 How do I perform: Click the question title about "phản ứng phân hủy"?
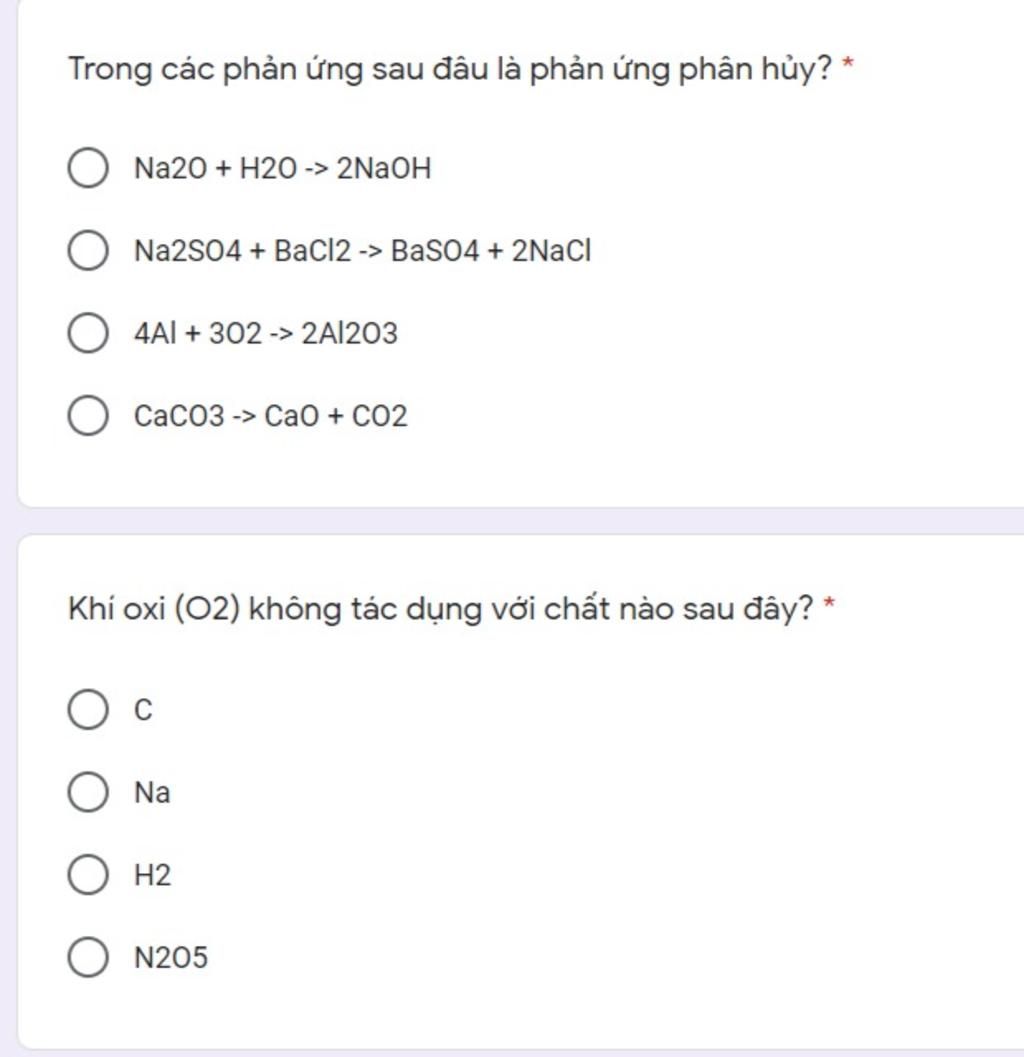pos(450,70)
